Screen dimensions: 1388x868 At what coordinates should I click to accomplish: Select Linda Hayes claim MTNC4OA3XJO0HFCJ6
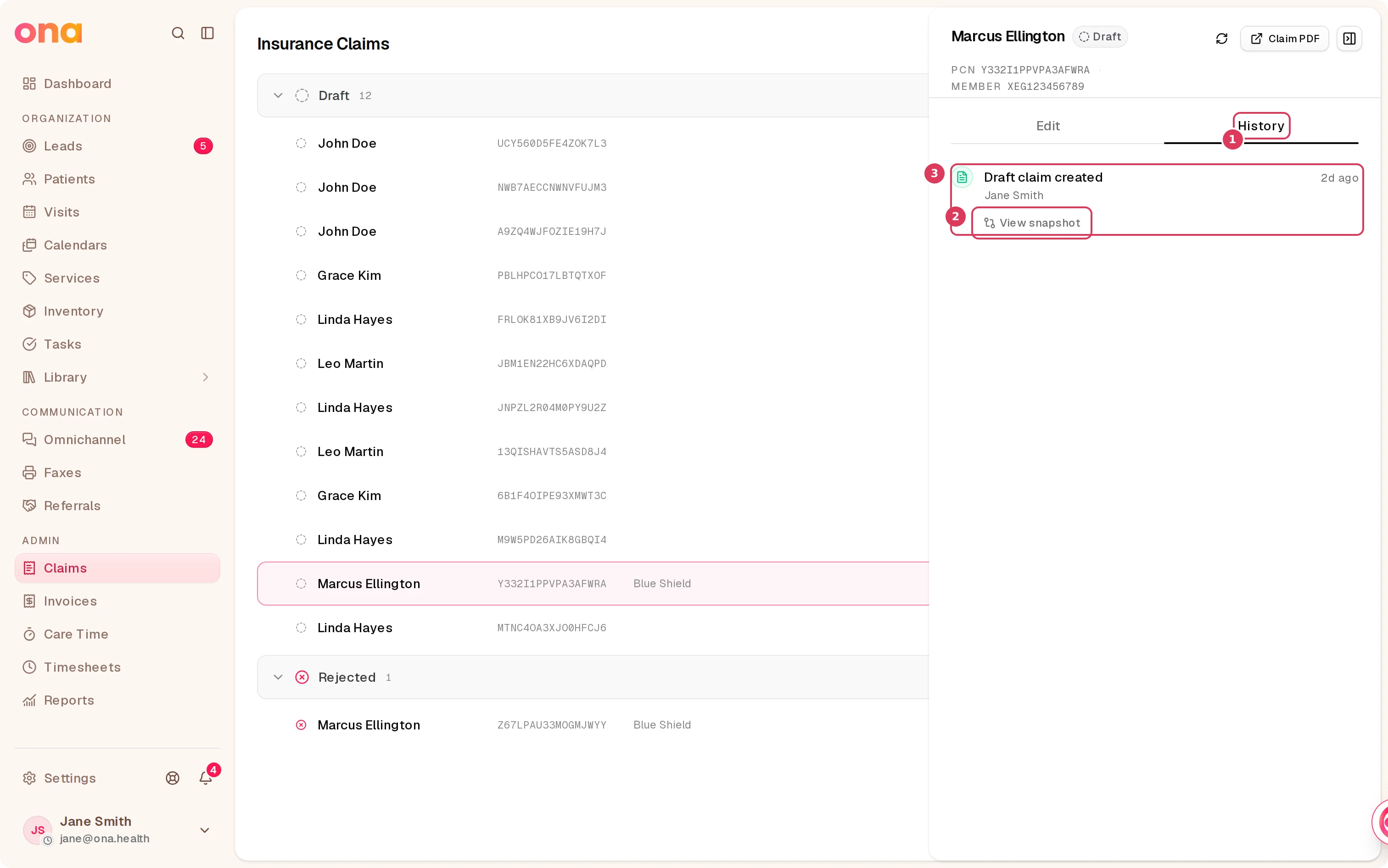click(593, 628)
